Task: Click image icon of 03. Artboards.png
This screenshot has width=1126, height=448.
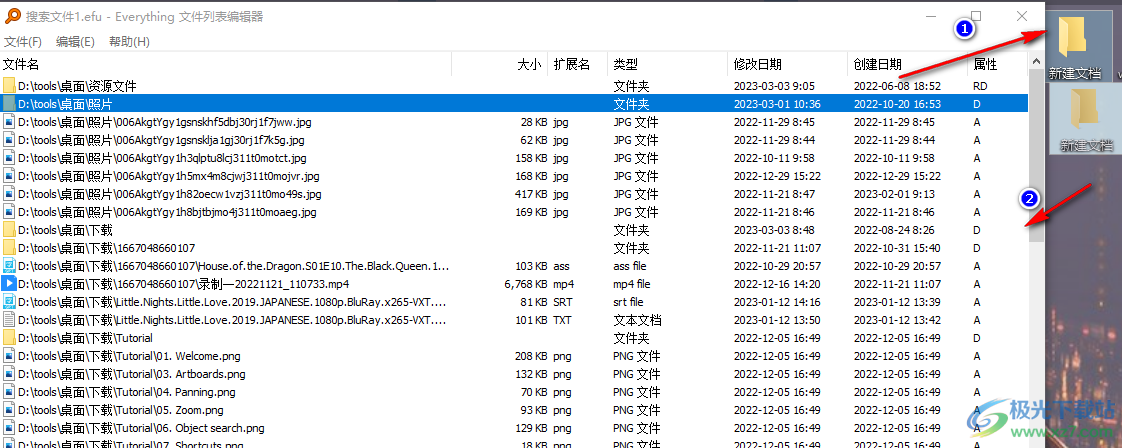Action: click(x=9, y=374)
